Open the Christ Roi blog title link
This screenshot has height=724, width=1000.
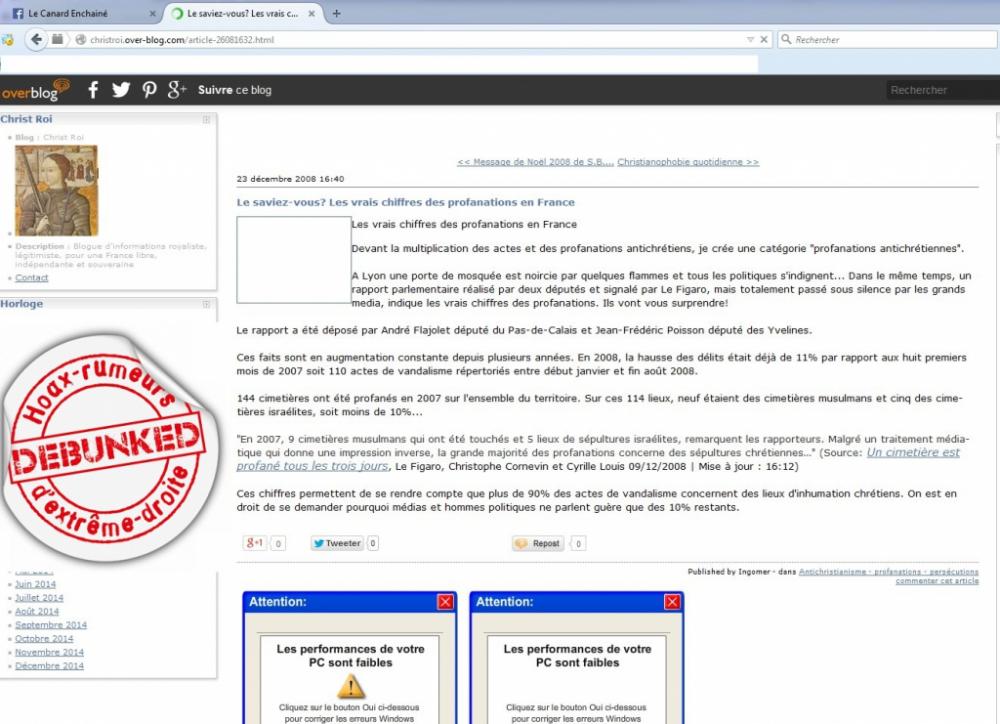click(26, 119)
